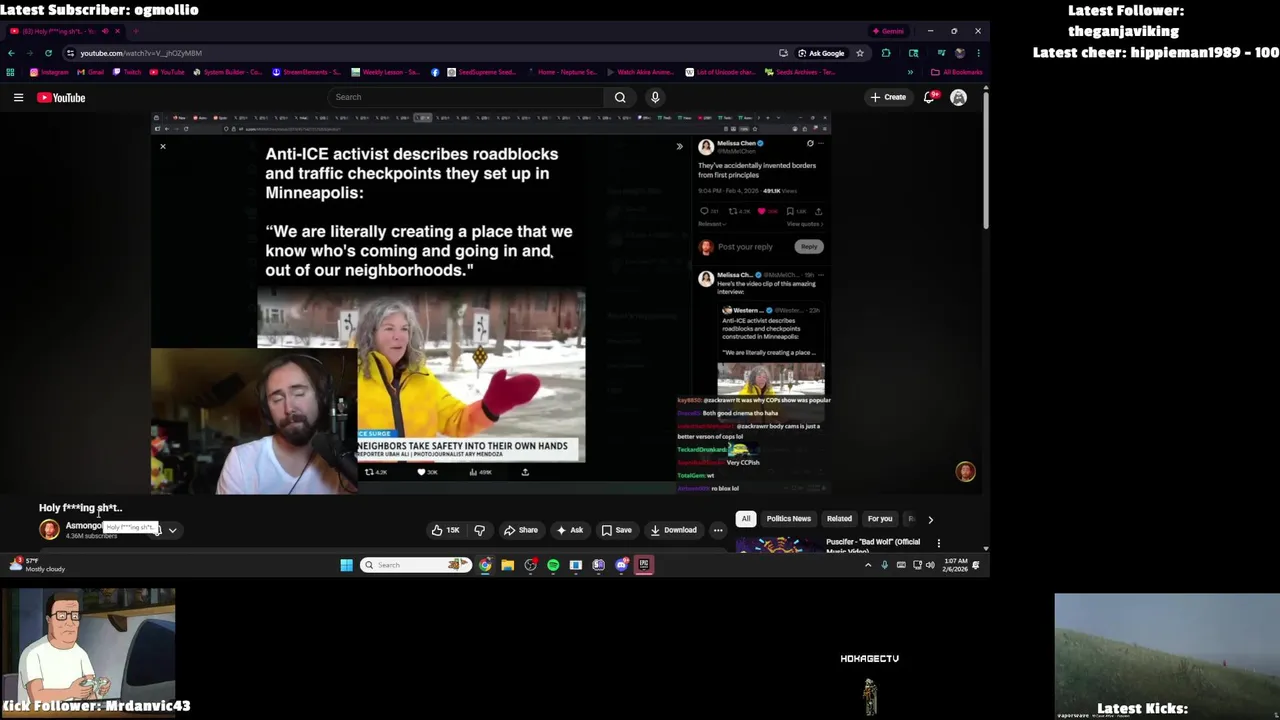
Task: Go to YouTube home via logo
Action: pyautogui.click(x=62, y=97)
